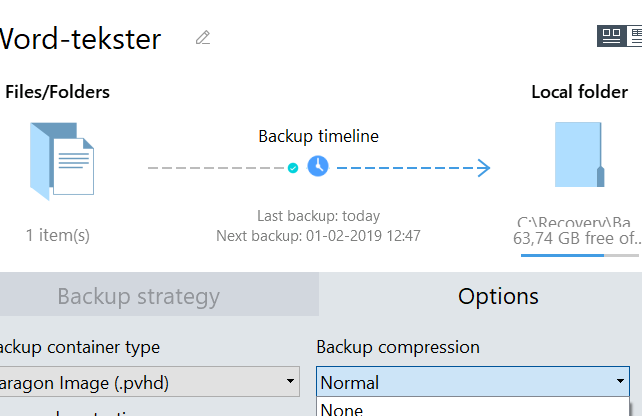Click the pencil icon to rename Word-tekster

pyautogui.click(x=203, y=38)
